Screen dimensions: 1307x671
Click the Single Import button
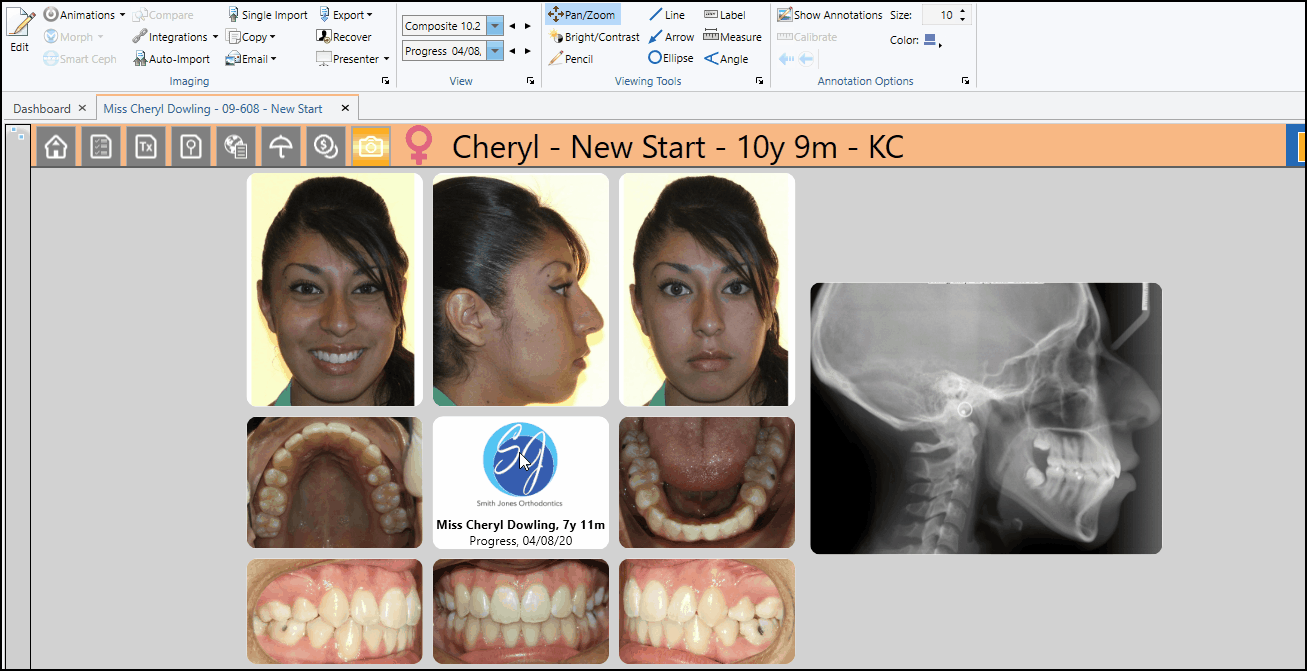(x=267, y=15)
